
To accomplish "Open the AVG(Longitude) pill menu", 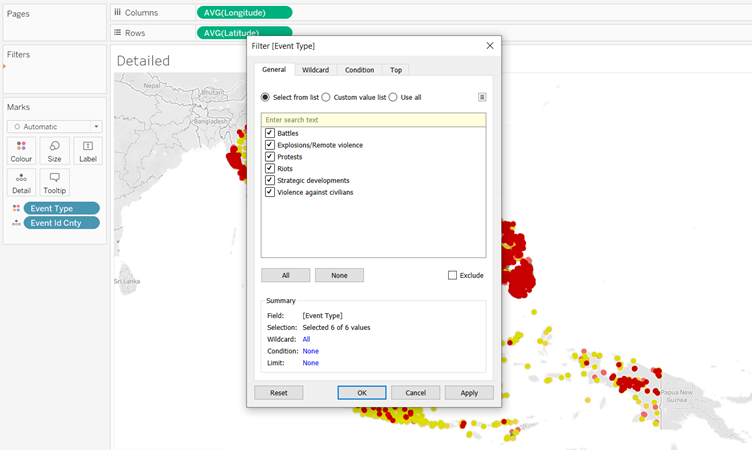I will 244,12.
